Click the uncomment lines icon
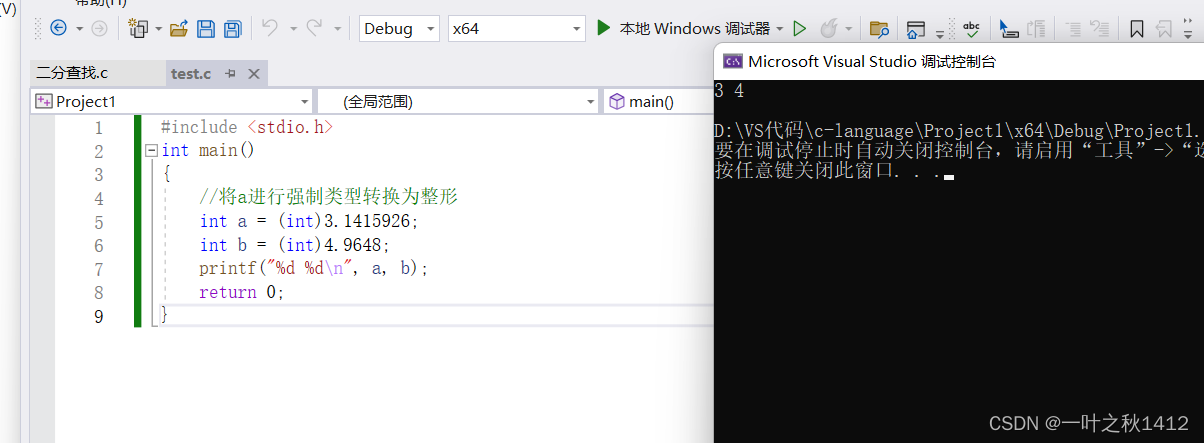Screen dimensions: 1204x443 [x=1099, y=29]
